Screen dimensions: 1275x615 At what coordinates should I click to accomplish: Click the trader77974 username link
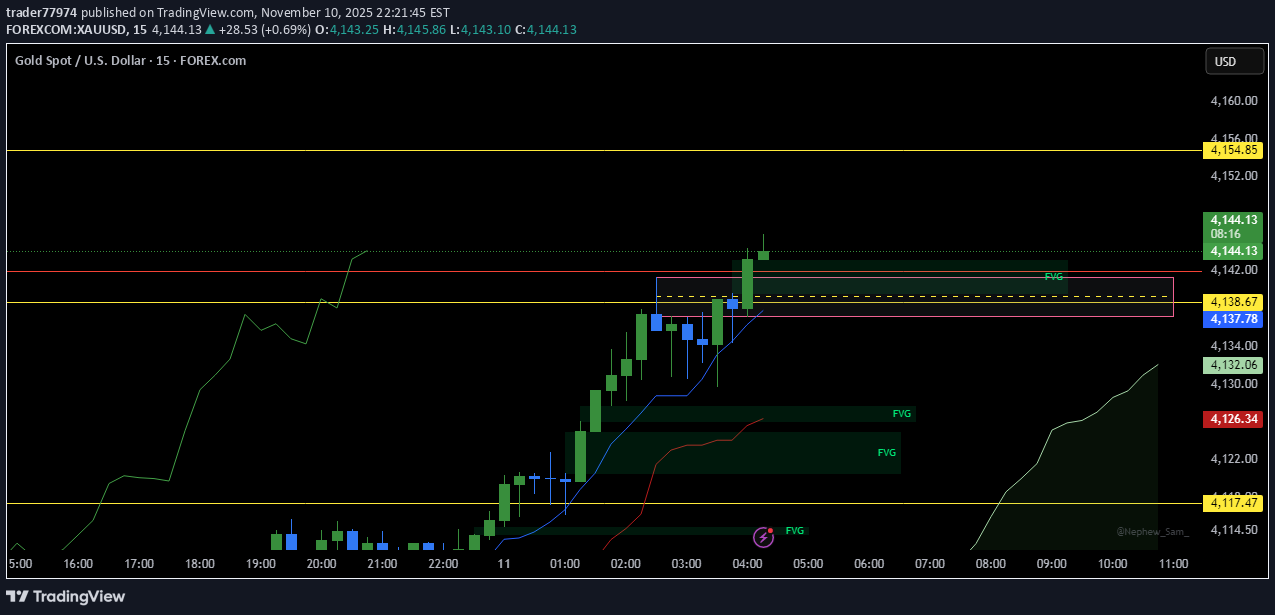coord(40,12)
